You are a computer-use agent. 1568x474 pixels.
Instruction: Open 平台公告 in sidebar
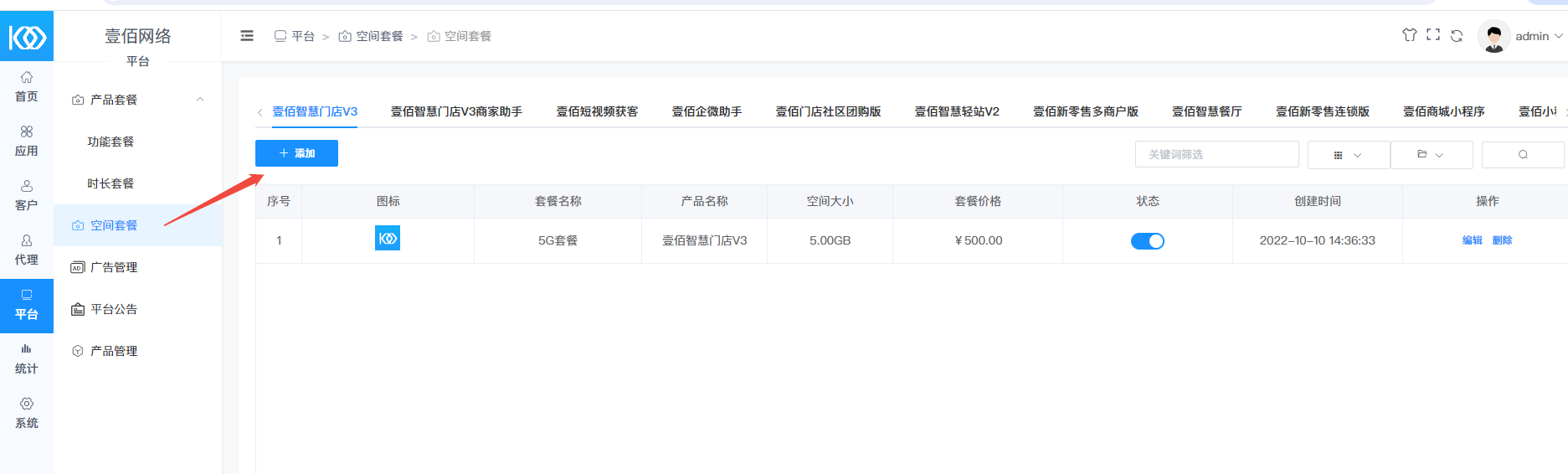(x=114, y=309)
